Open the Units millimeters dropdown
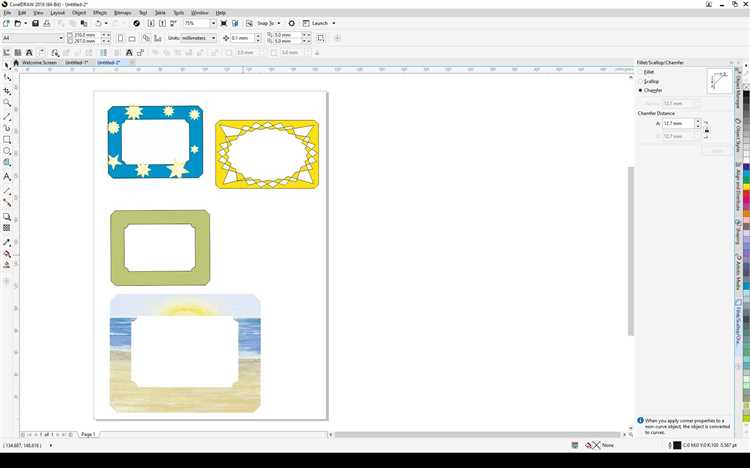This screenshot has width=750, height=468. pos(213,38)
